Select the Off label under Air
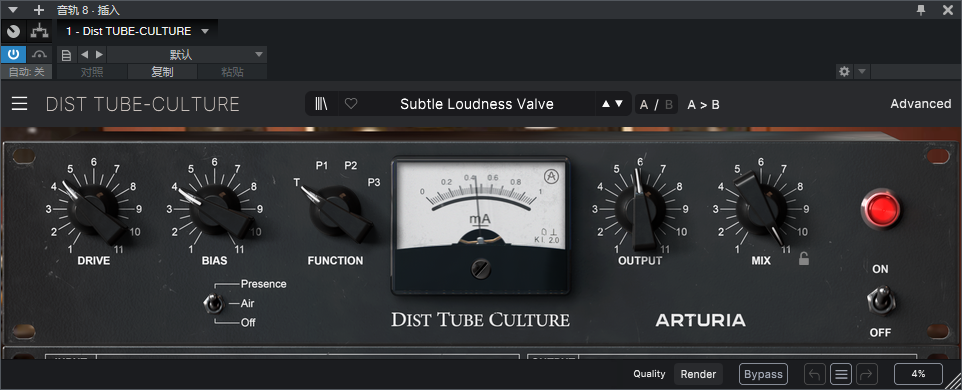The width and height of the screenshot is (962, 390). pos(248,322)
